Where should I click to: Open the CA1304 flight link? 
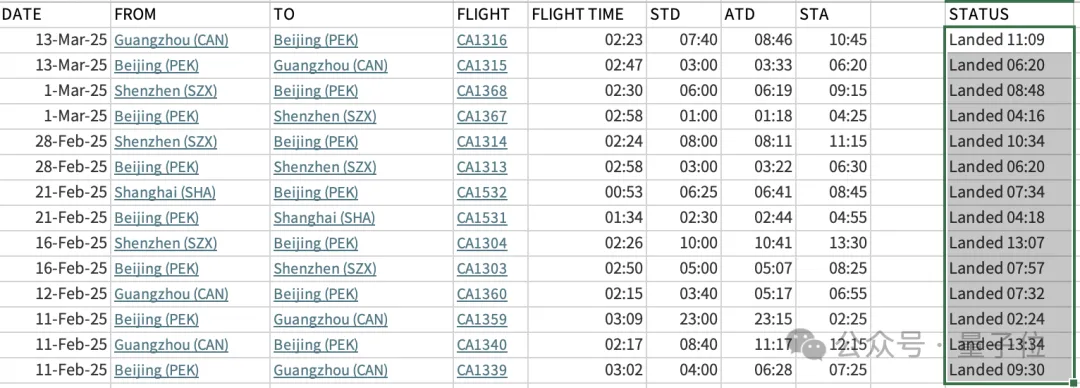tap(481, 243)
